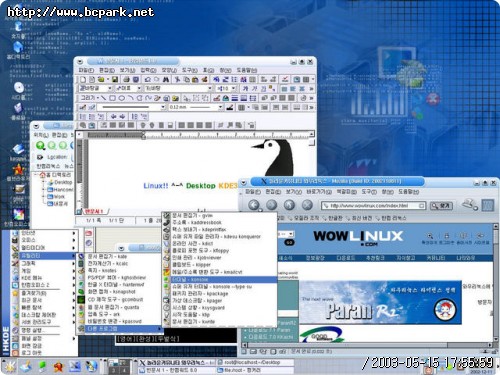
Task: Select the Work folder in Konqueror tree
Action: point(56,196)
